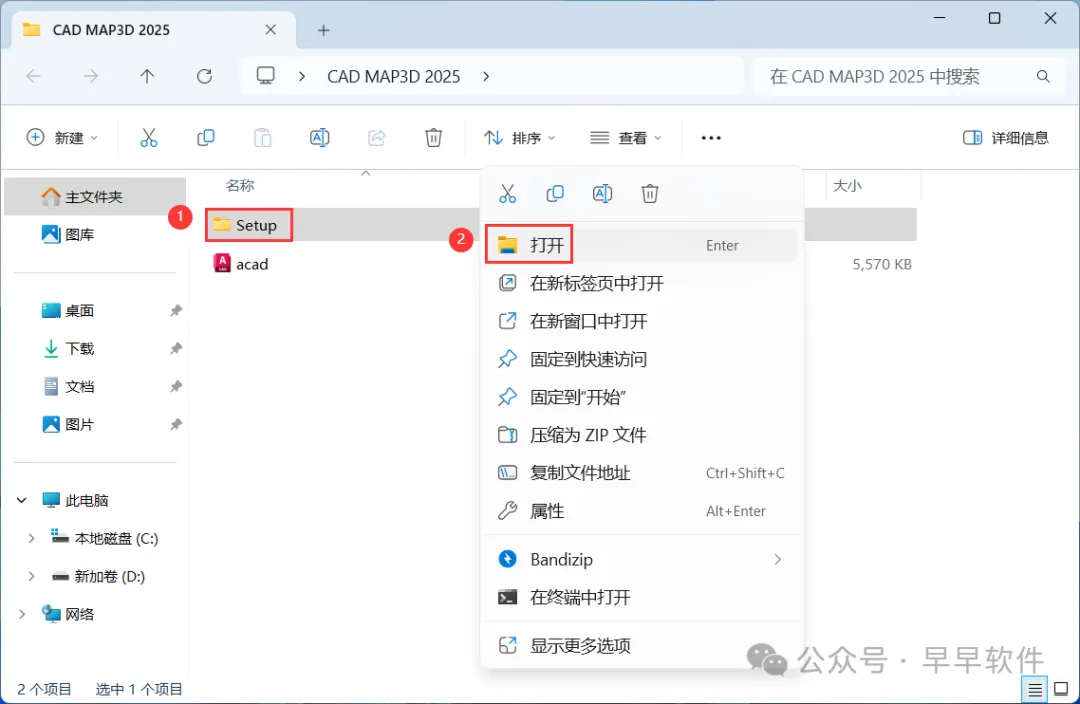Choose 在新窗口中打开
Image resolution: width=1080 pixels, height=704 pixels.
click(x=641, y=321)
